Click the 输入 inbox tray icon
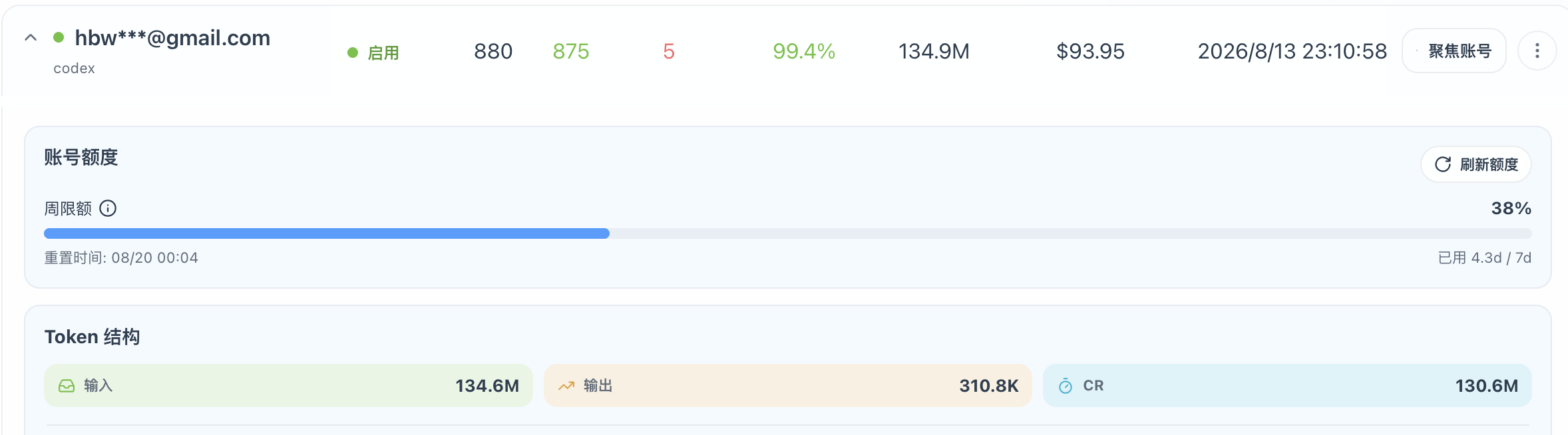Screen dimensions: 1568x435 coord(67,386)
